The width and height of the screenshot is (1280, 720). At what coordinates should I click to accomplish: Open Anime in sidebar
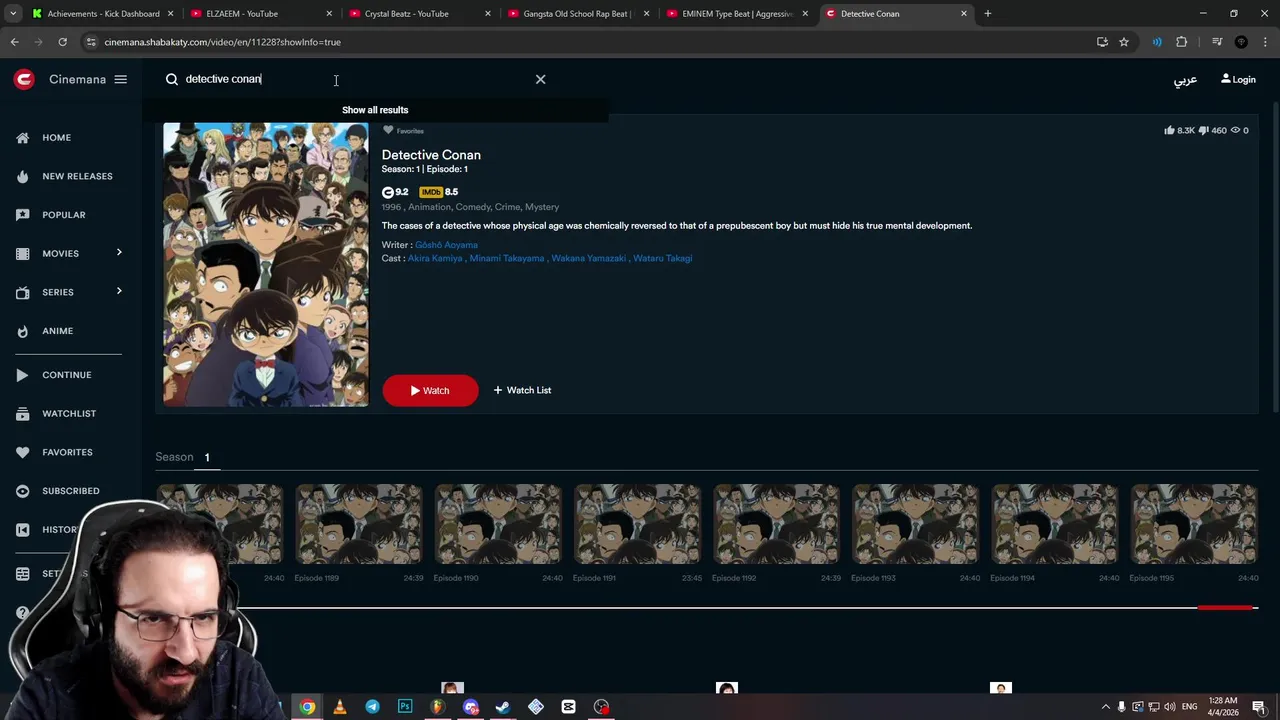coord(57,331)
